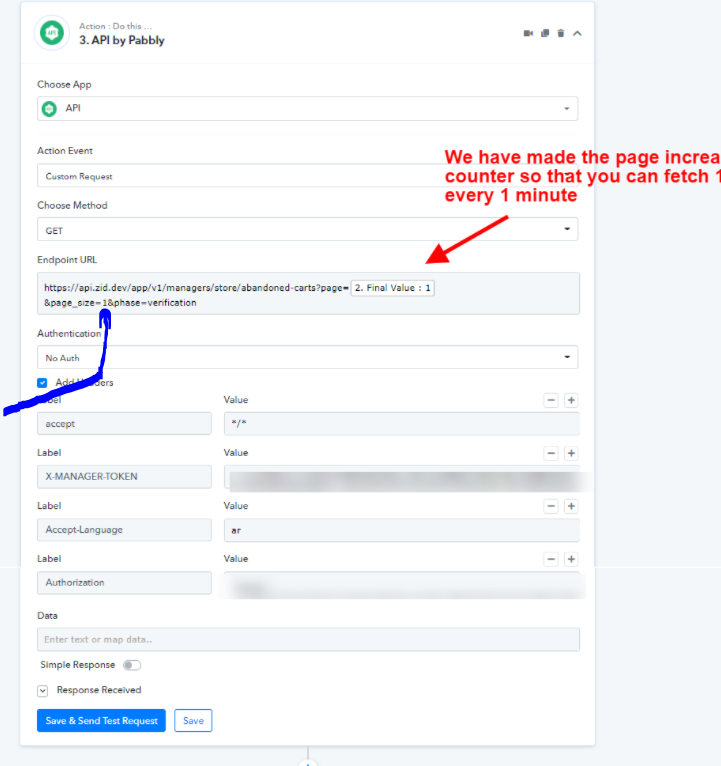Click the API icon in Choose App field
This screenshot has height=766, width=721.
[49, 108]
